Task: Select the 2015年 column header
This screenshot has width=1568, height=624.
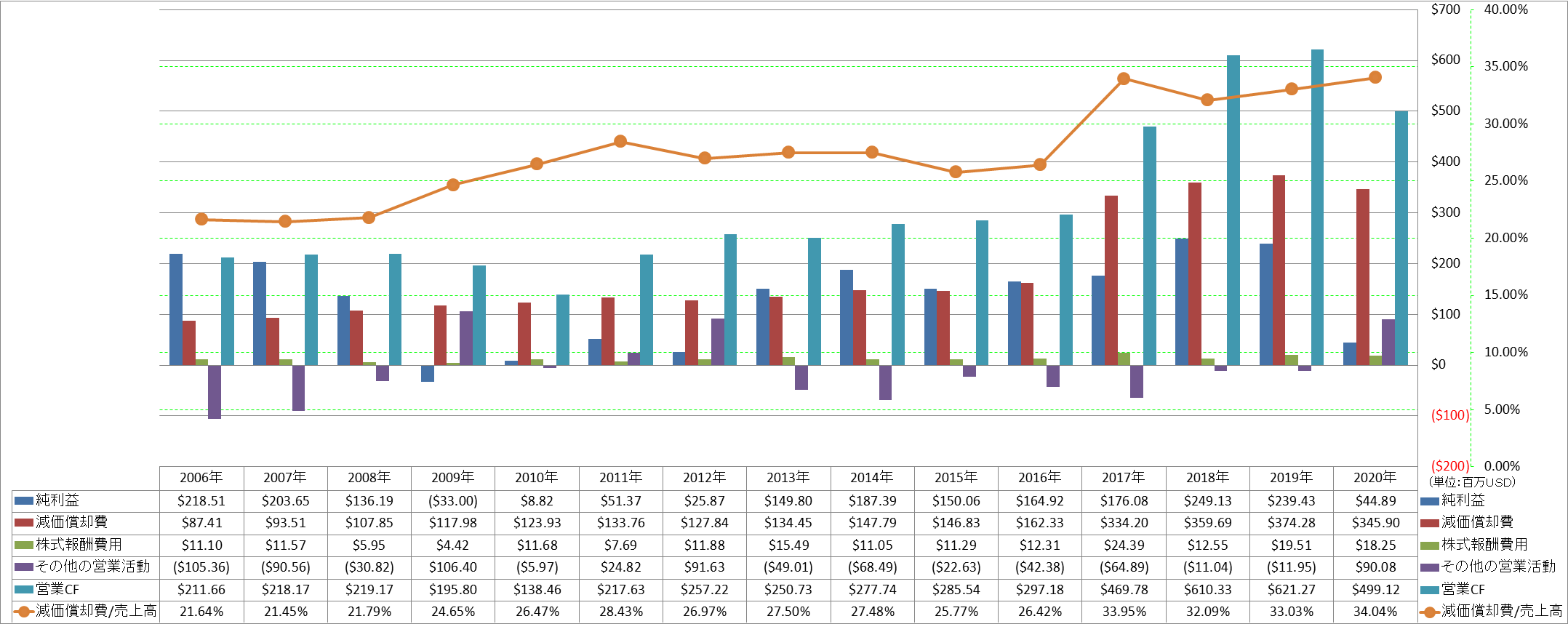Action: 956,478
